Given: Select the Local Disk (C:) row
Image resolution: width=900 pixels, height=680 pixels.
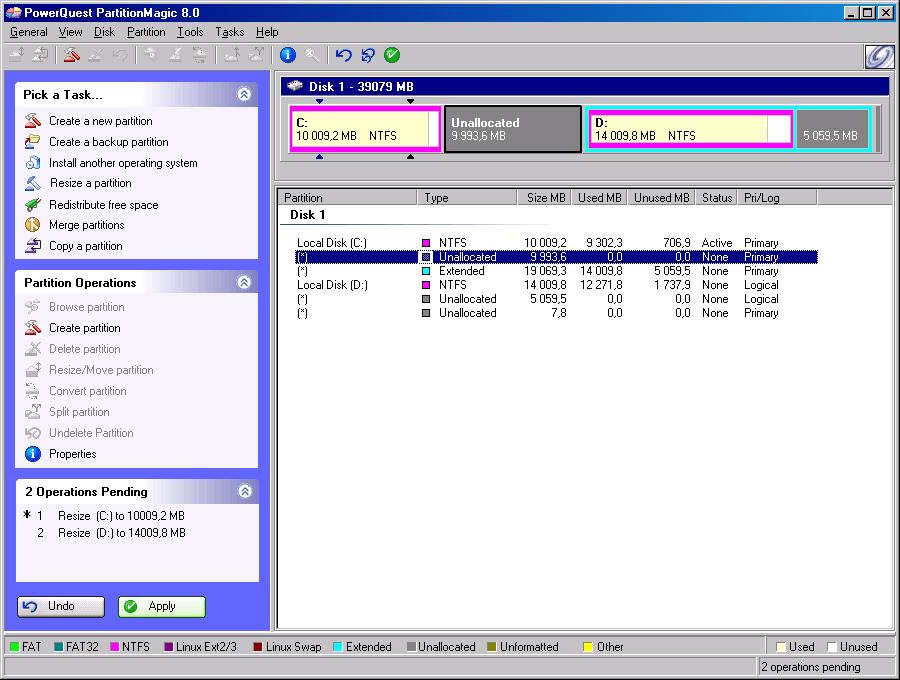Looking at the screenshot, I should (x=556, y=243).
